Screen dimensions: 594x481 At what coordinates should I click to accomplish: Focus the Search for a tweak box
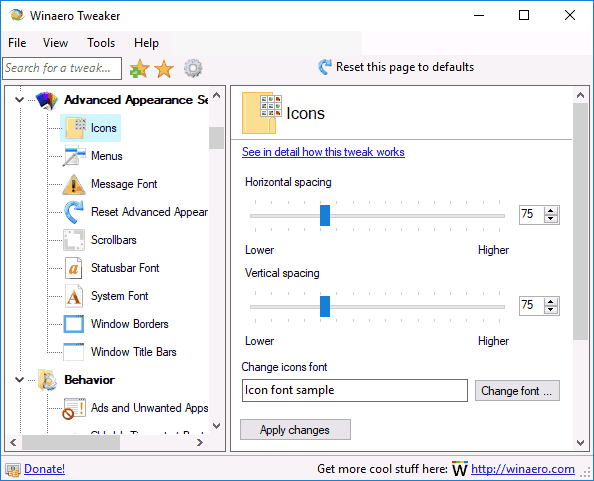(x=62, y=69)
